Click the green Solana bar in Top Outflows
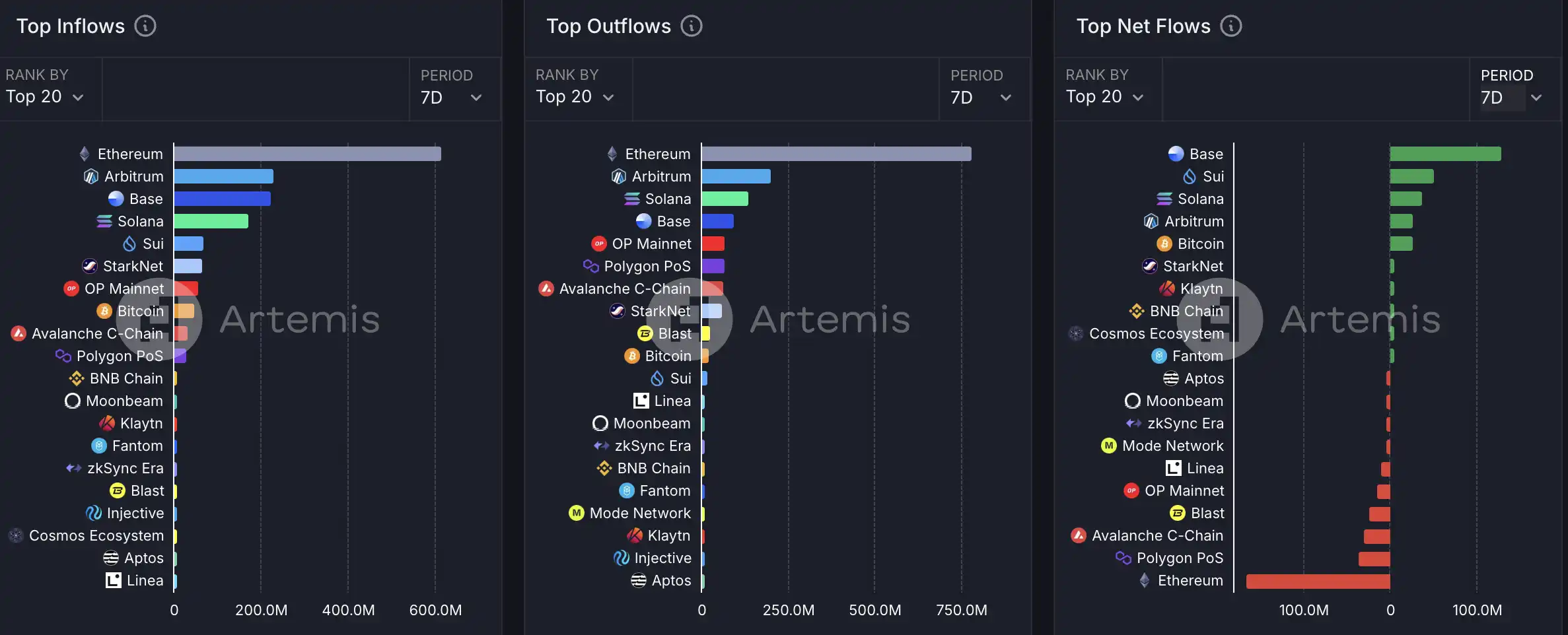Viewport: 1568px width, 635px height. click(725, 199)
